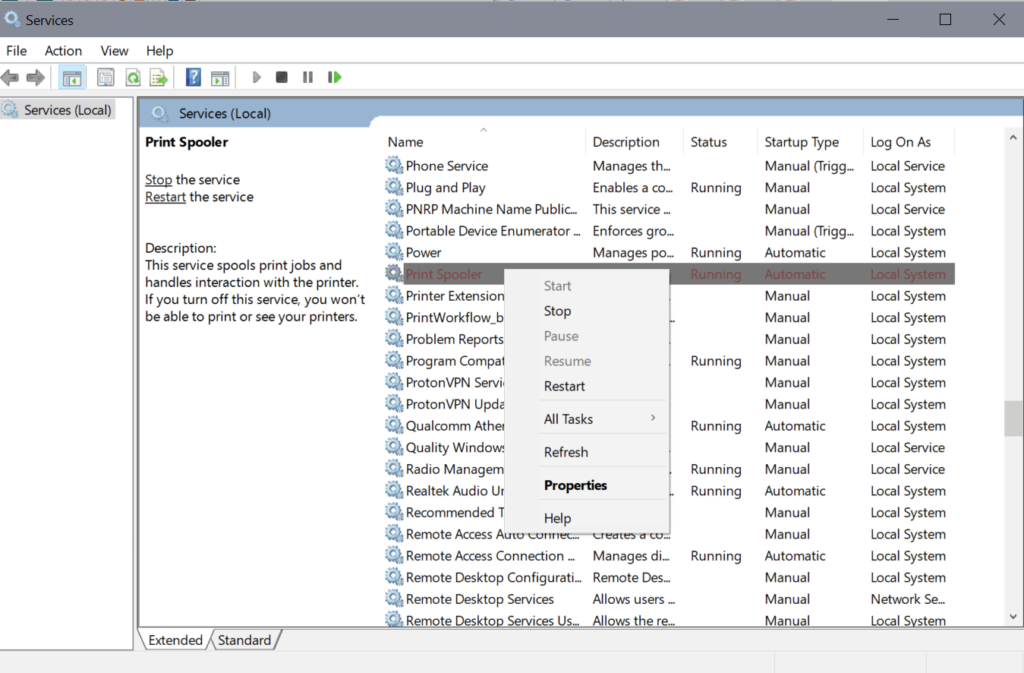Choose Restart from the context menu
This screenshot has width=1024, height=673.
point(564,386)
